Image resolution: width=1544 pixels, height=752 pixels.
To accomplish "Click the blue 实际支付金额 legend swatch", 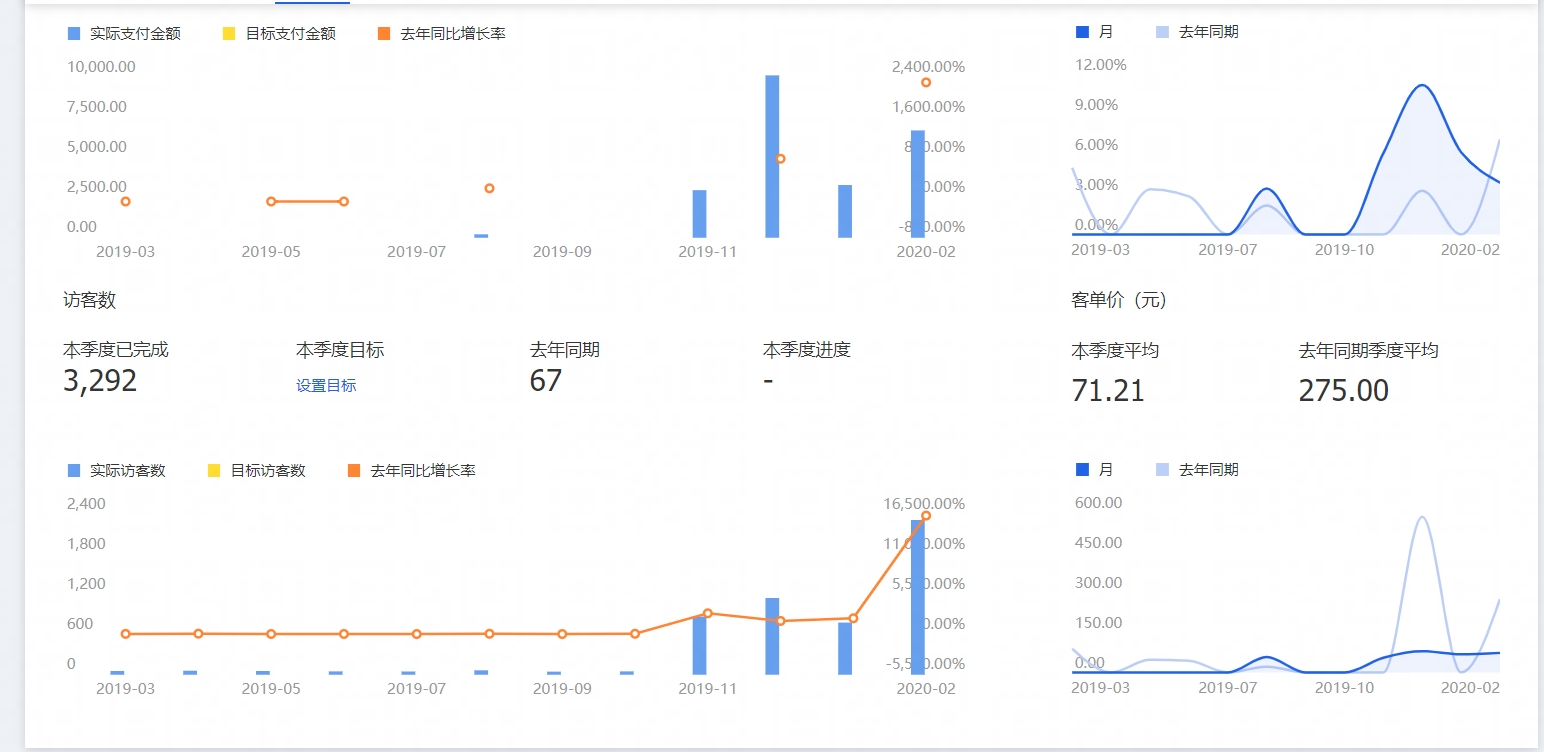I will point(72,33).
